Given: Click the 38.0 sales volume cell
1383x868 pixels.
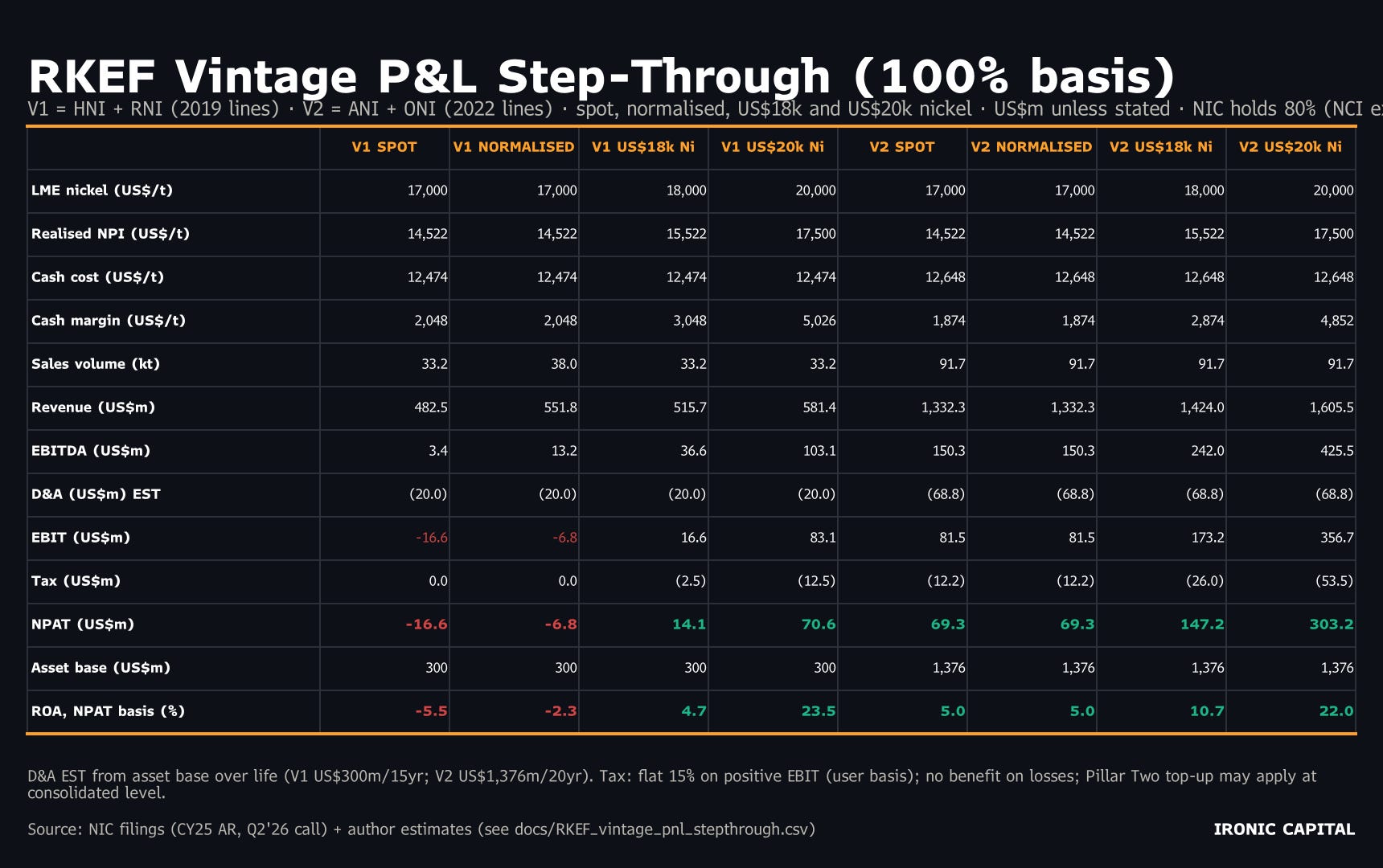Looking at the screenshot, I should point(564,364).
